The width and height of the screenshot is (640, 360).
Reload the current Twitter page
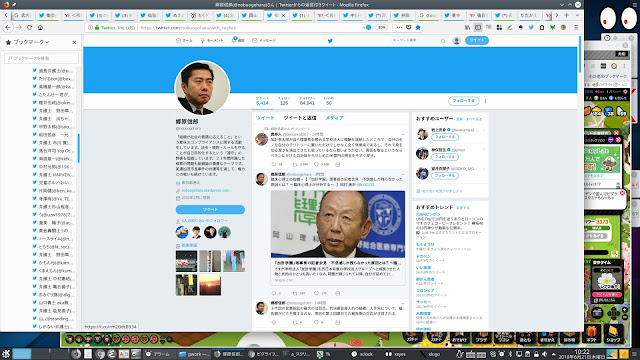tap(29, 27)
